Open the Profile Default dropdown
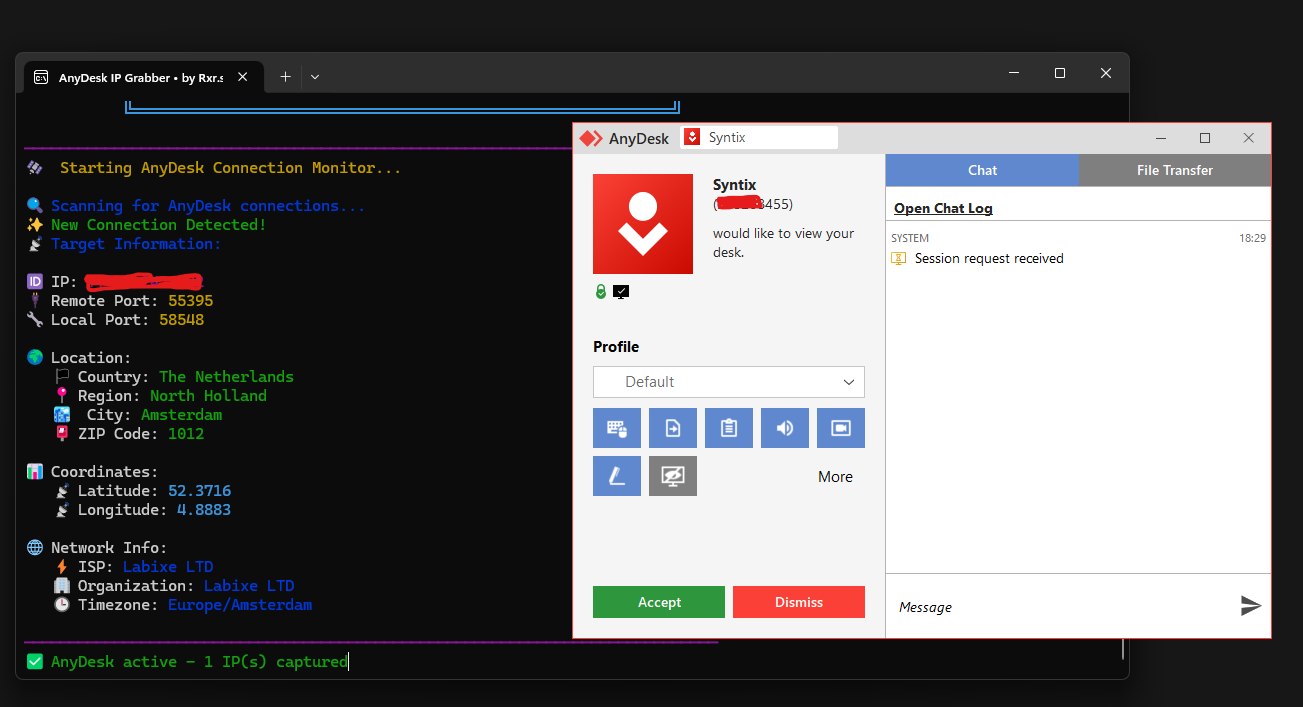This screenshot has height=707, width=1303. click(x=728, y=382)
